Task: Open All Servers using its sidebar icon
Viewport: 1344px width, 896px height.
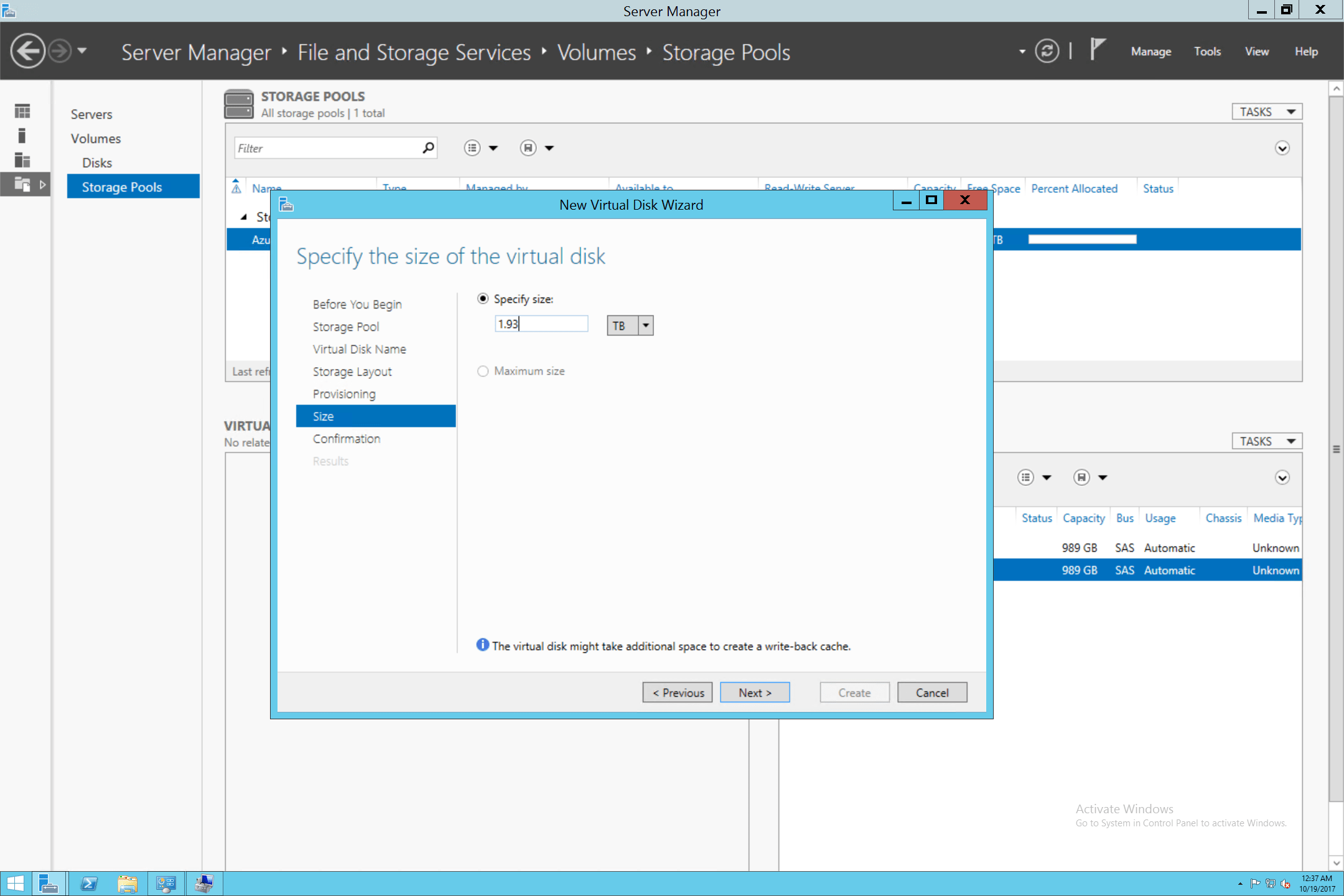Action: point(22,161)
